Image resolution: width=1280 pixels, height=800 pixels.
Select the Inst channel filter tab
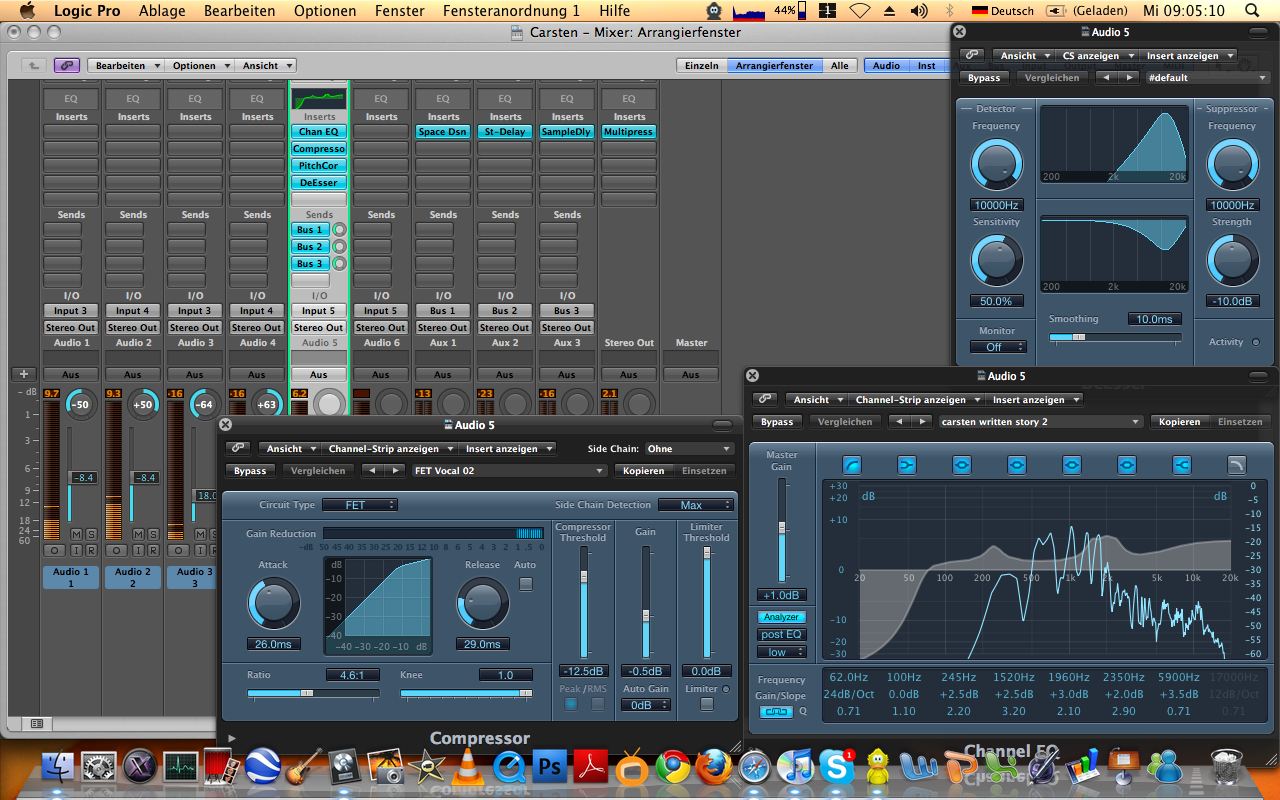pyautogui.click(x=926, y=65)
